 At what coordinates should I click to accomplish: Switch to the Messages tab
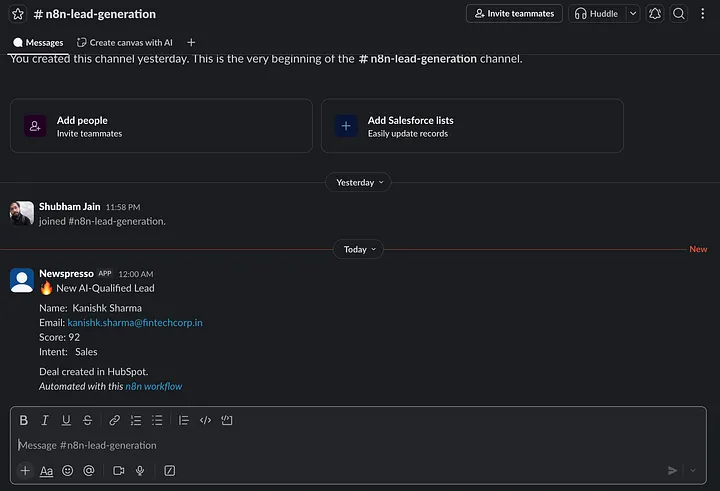click(39, 43)
